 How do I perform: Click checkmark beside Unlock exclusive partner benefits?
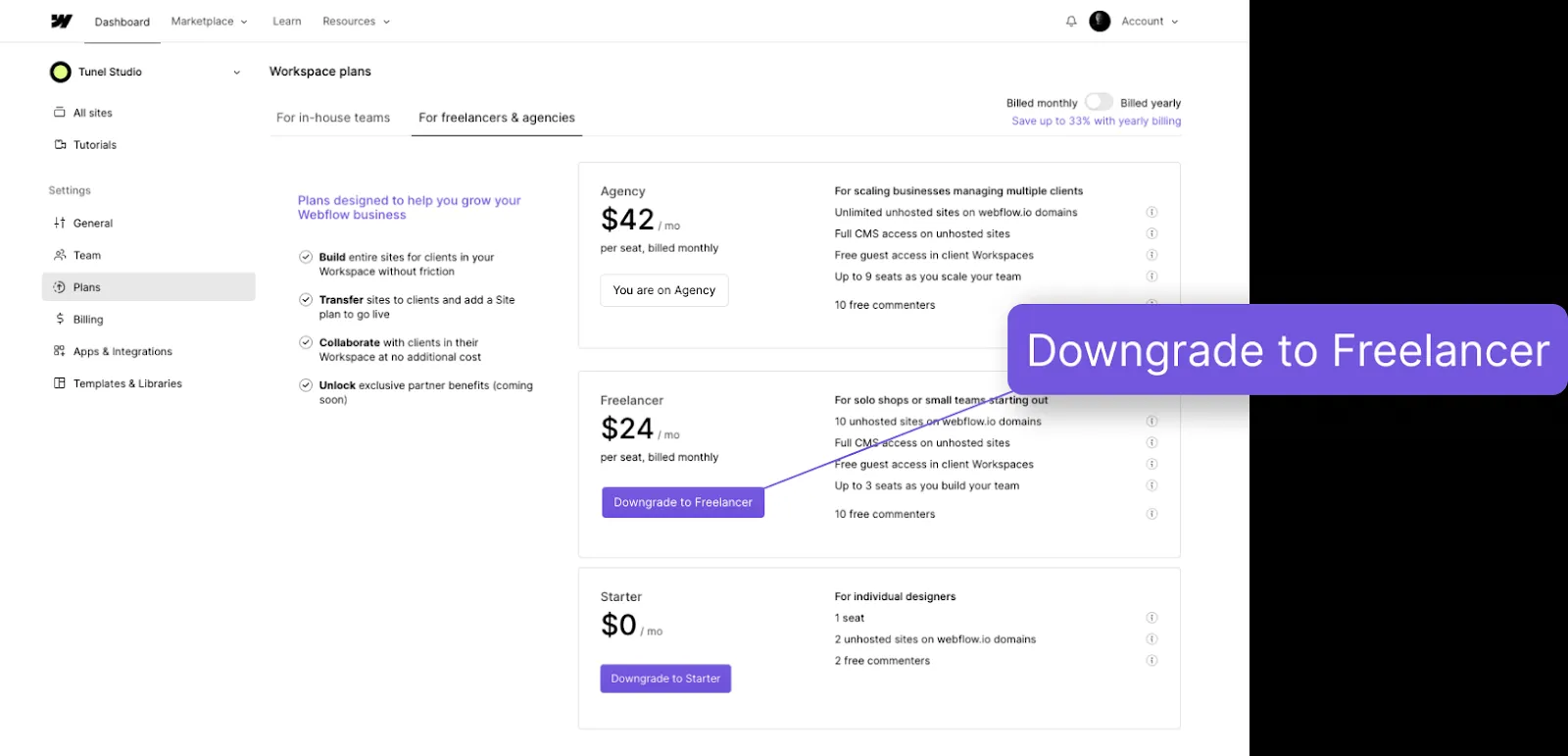click(306, 385)
